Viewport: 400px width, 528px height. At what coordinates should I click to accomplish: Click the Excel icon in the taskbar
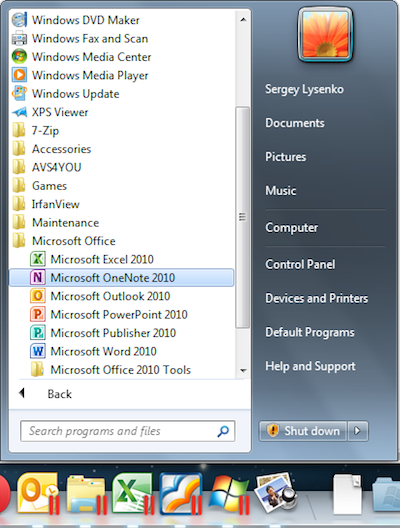(132, 493)
